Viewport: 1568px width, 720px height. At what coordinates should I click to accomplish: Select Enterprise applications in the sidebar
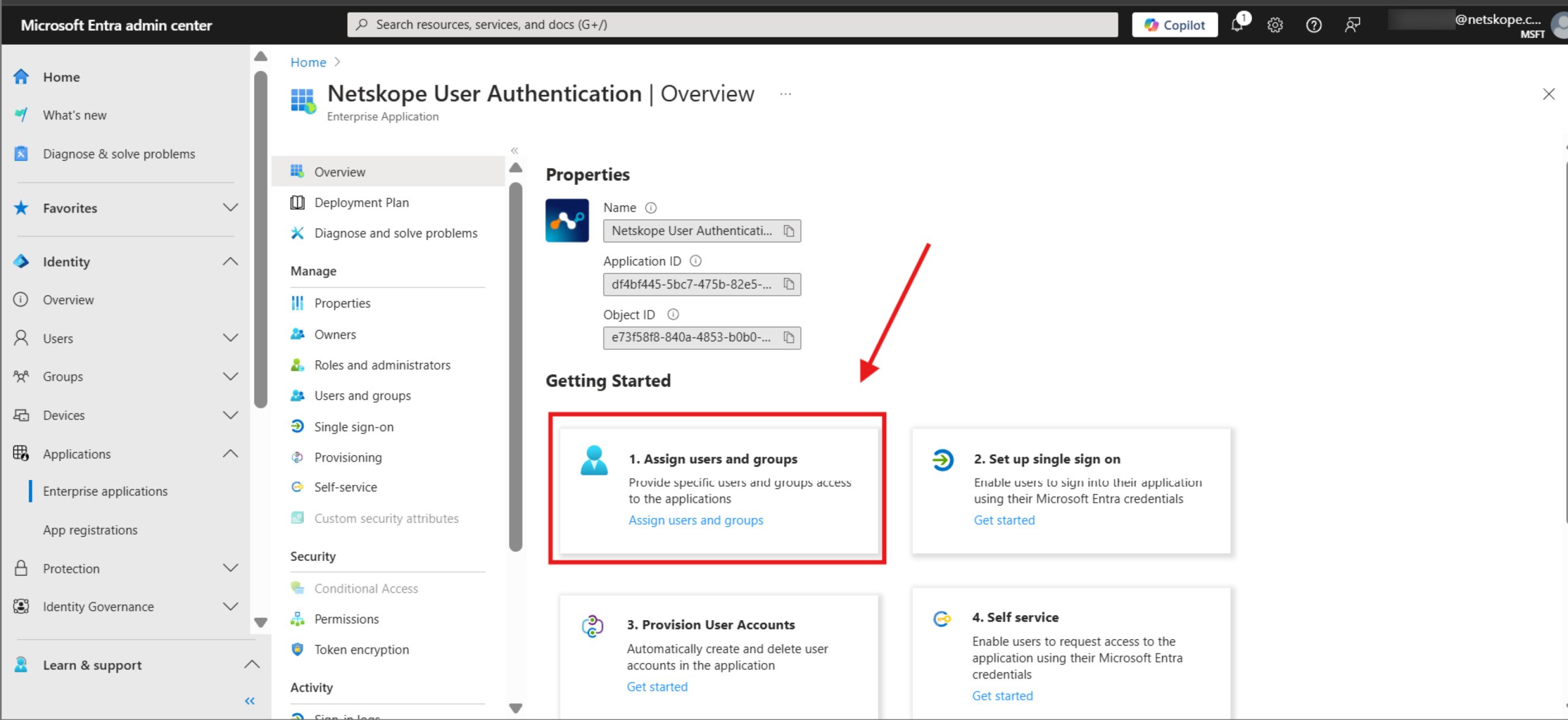click(105, 490)
